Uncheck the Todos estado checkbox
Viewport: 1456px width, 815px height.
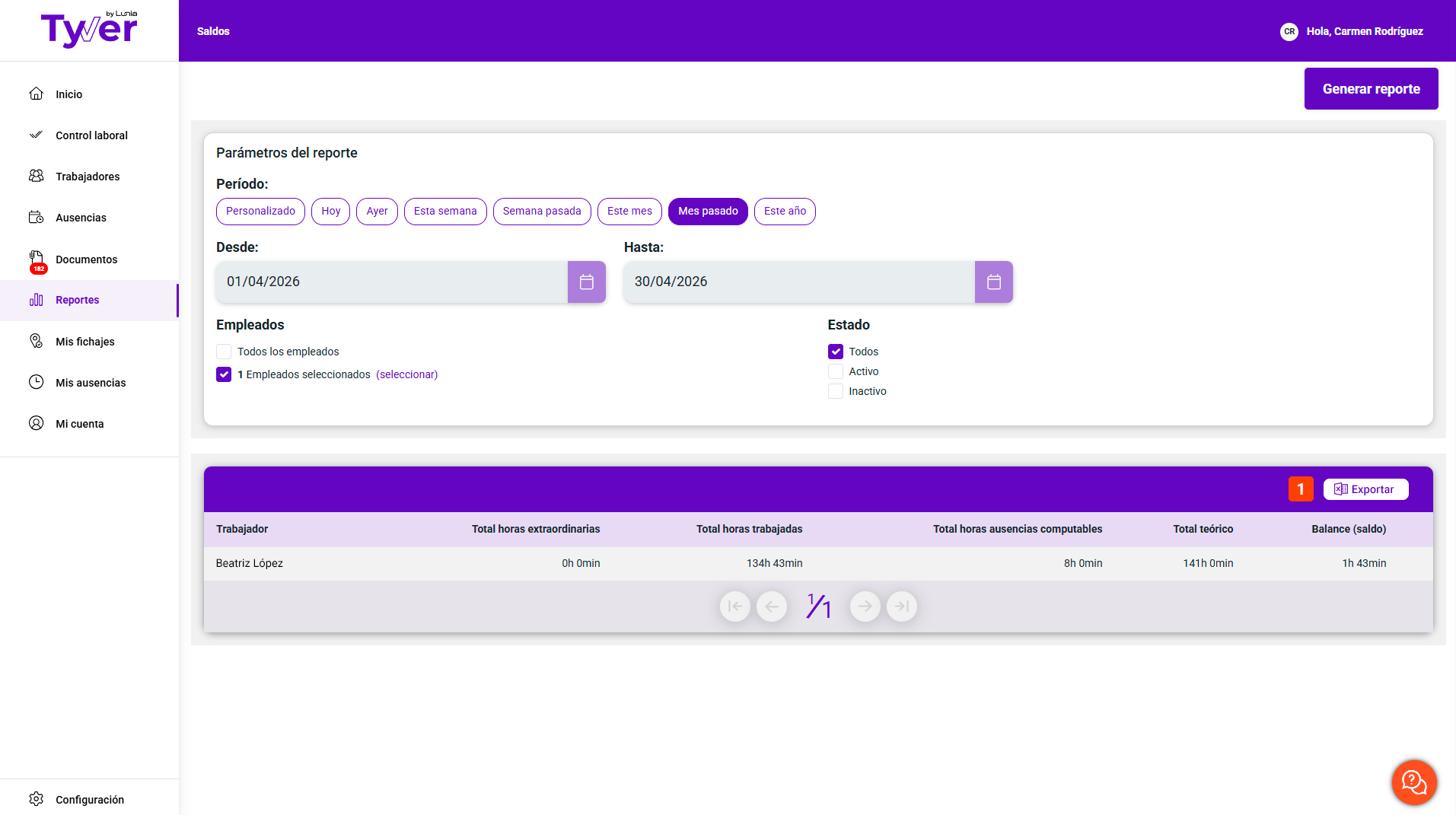(x=836, y=352)
